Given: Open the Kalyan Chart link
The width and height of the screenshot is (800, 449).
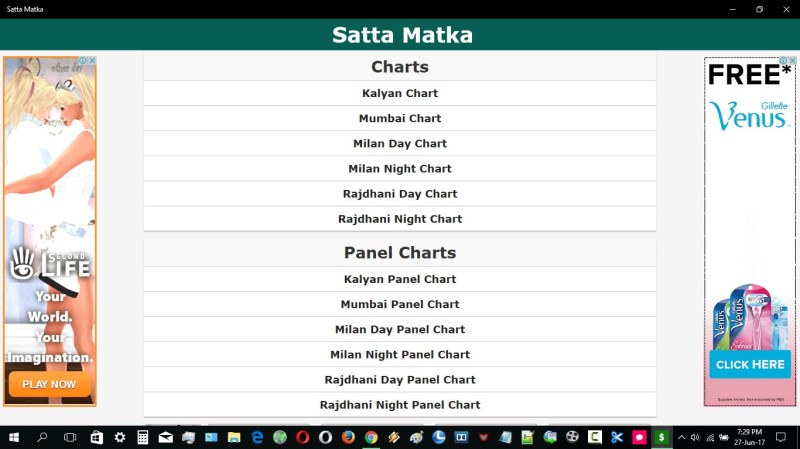Looking at the screenshot, I should pyautogui.click(x=400, y=93).
